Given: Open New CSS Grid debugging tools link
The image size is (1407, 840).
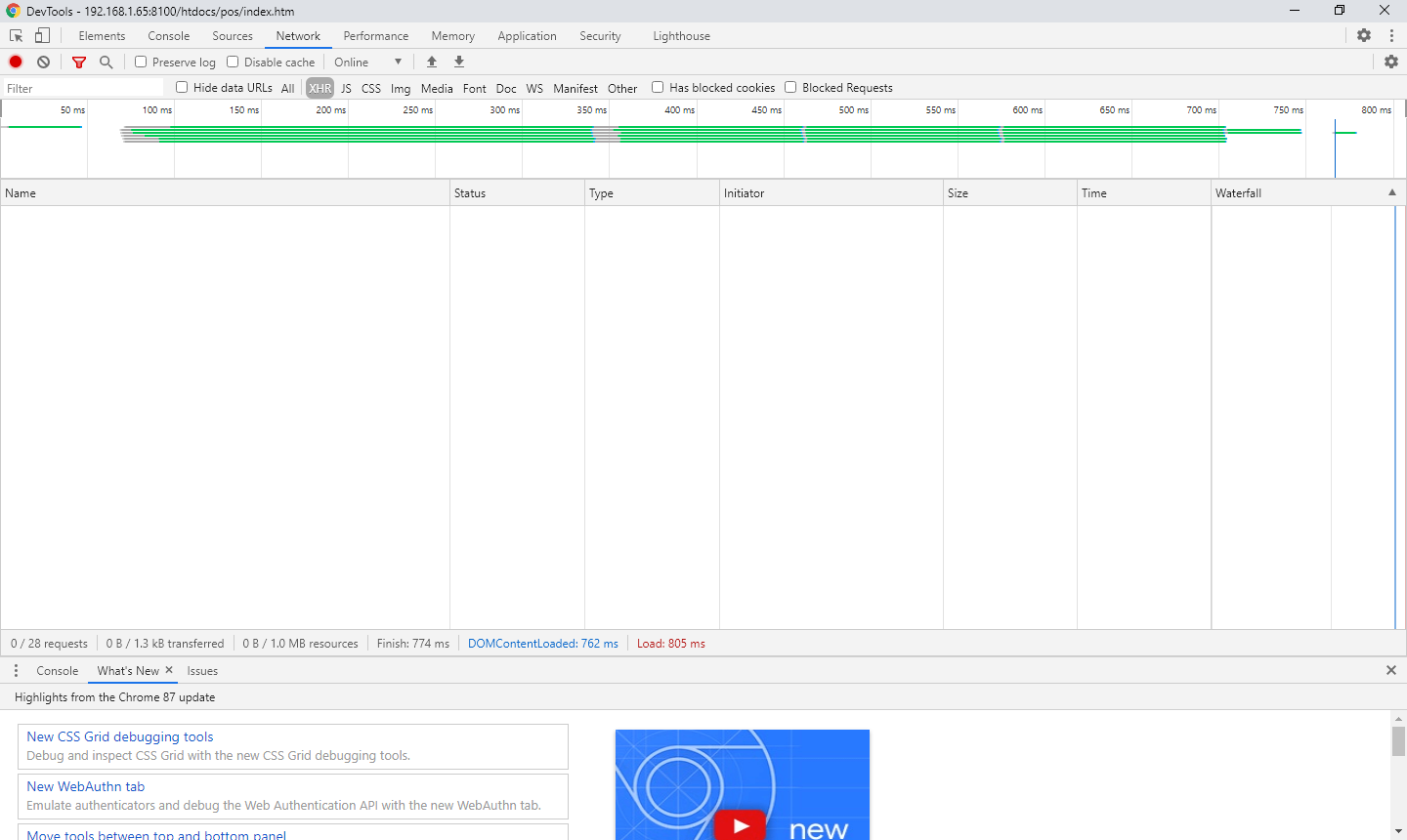Looking at the screenshot, I should coord(119,736).
